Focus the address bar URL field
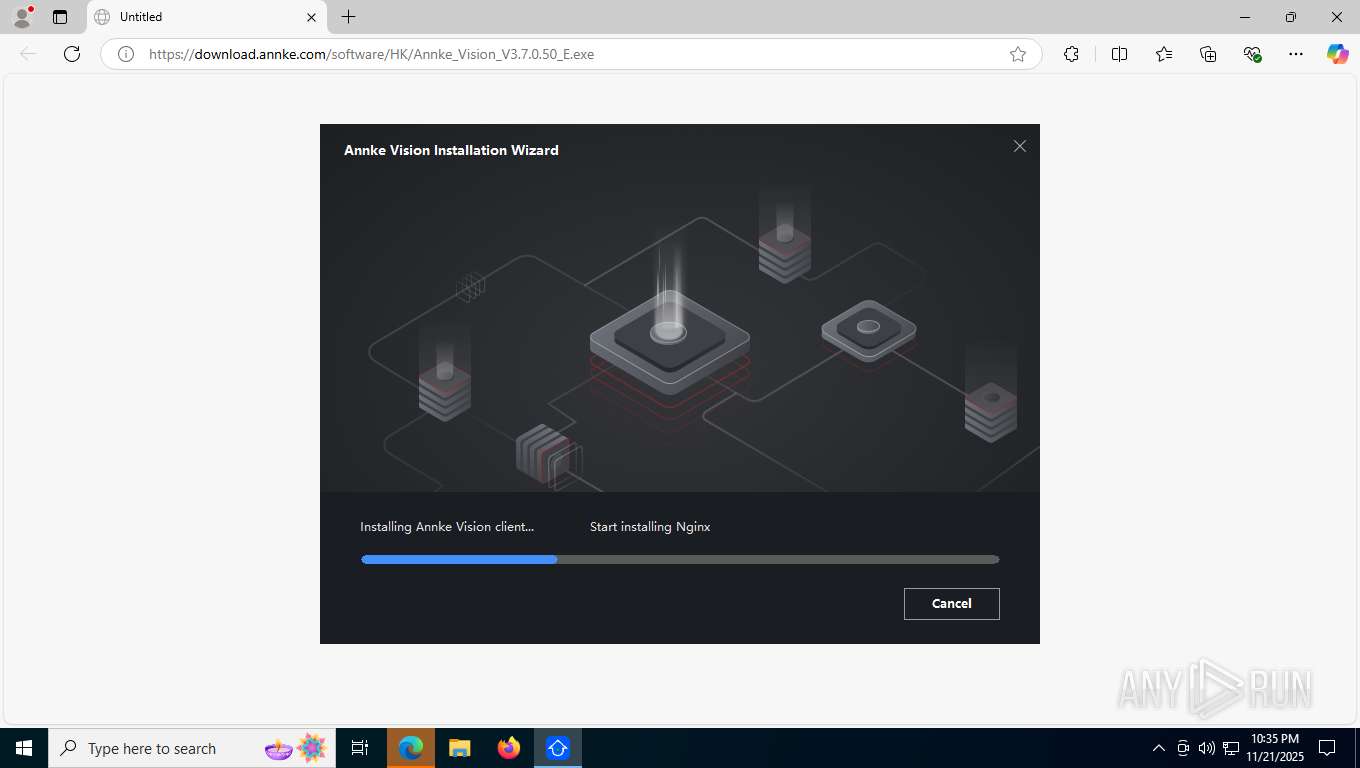The image size is (1360, 768). click(x=570, y=54)
